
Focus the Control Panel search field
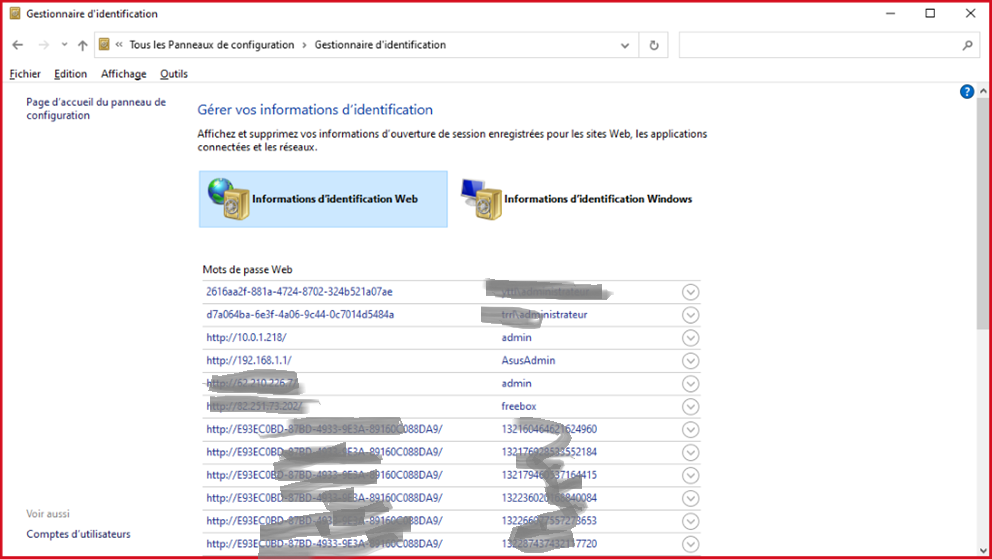829,45
